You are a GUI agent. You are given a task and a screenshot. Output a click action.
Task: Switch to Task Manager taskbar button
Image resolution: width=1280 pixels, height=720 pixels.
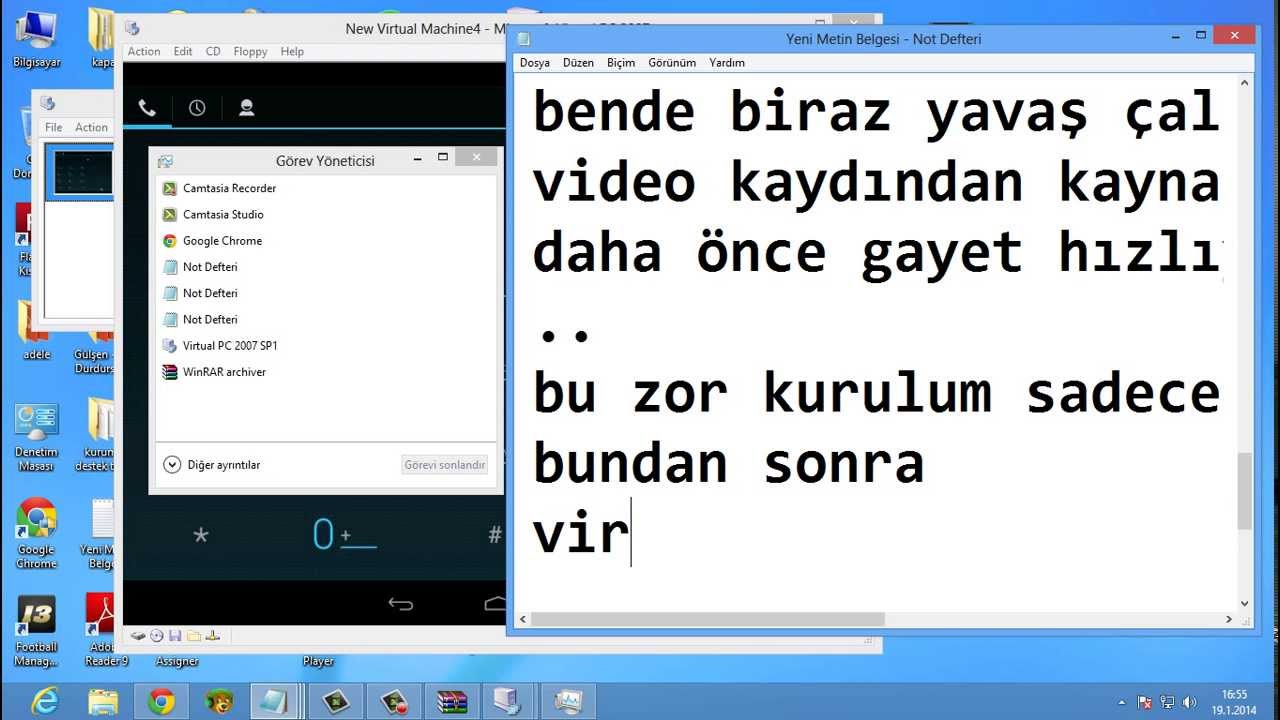[x=567, y=701]
